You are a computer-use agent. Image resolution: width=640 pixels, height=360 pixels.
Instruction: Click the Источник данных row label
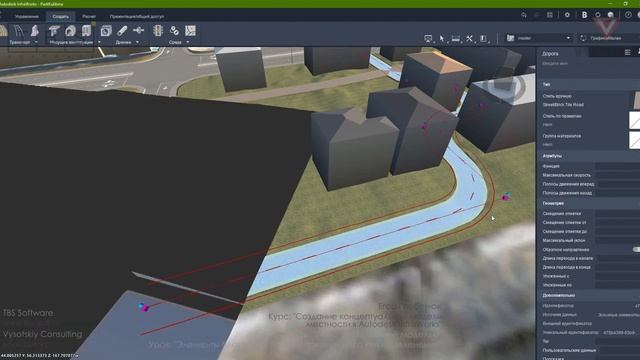coord(560,315)
